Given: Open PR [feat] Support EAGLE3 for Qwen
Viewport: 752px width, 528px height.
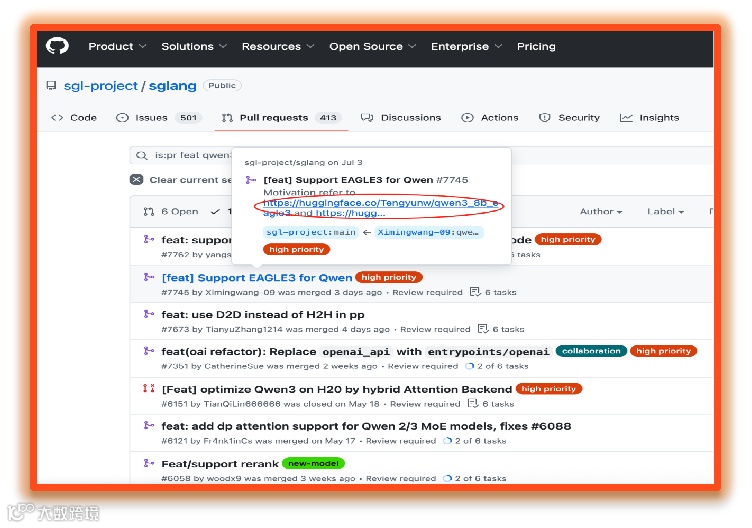Looking at the screenshot, I should pyautogui.click(x=257, y=278).
